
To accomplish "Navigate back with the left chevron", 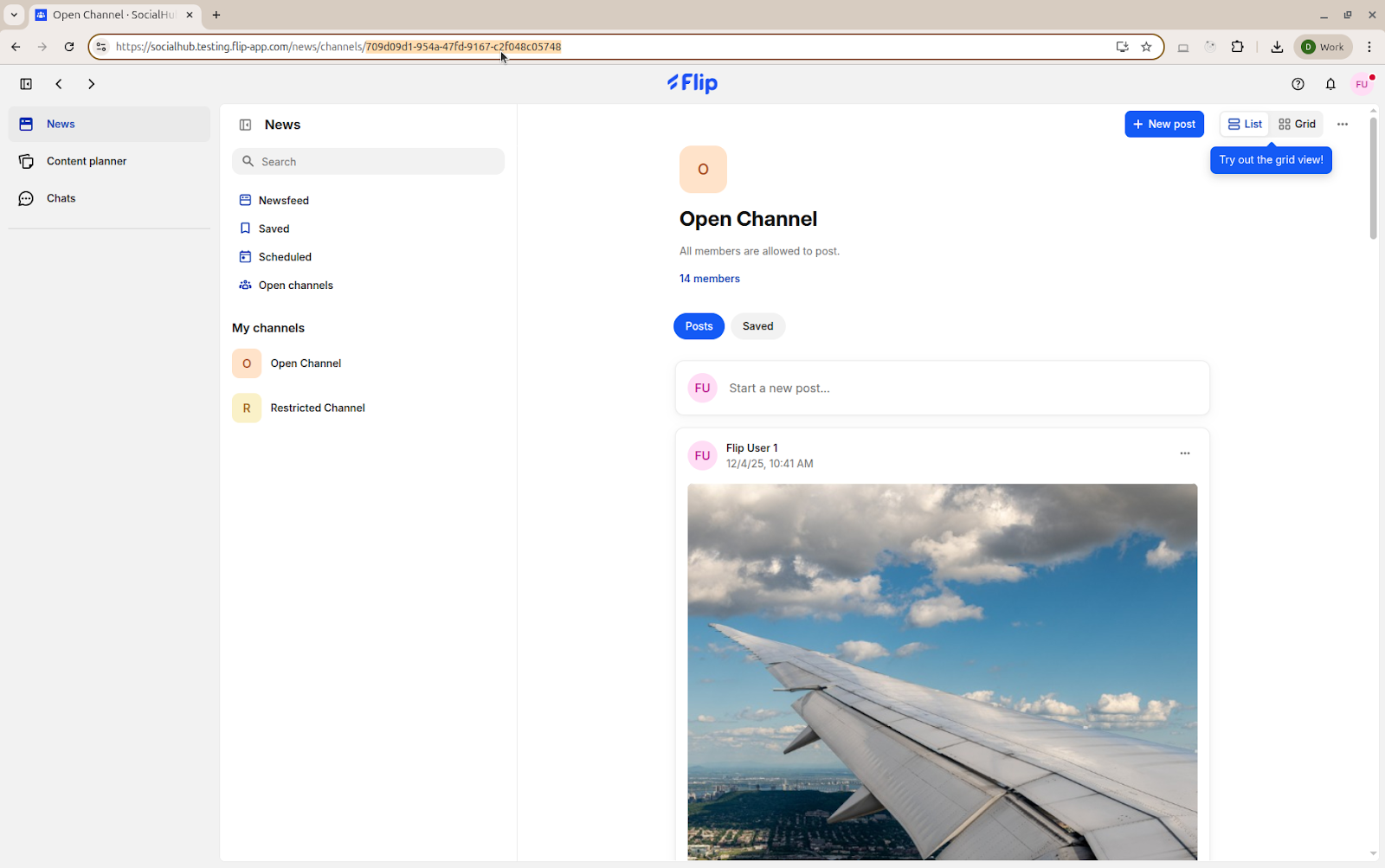I will point(59,84).
